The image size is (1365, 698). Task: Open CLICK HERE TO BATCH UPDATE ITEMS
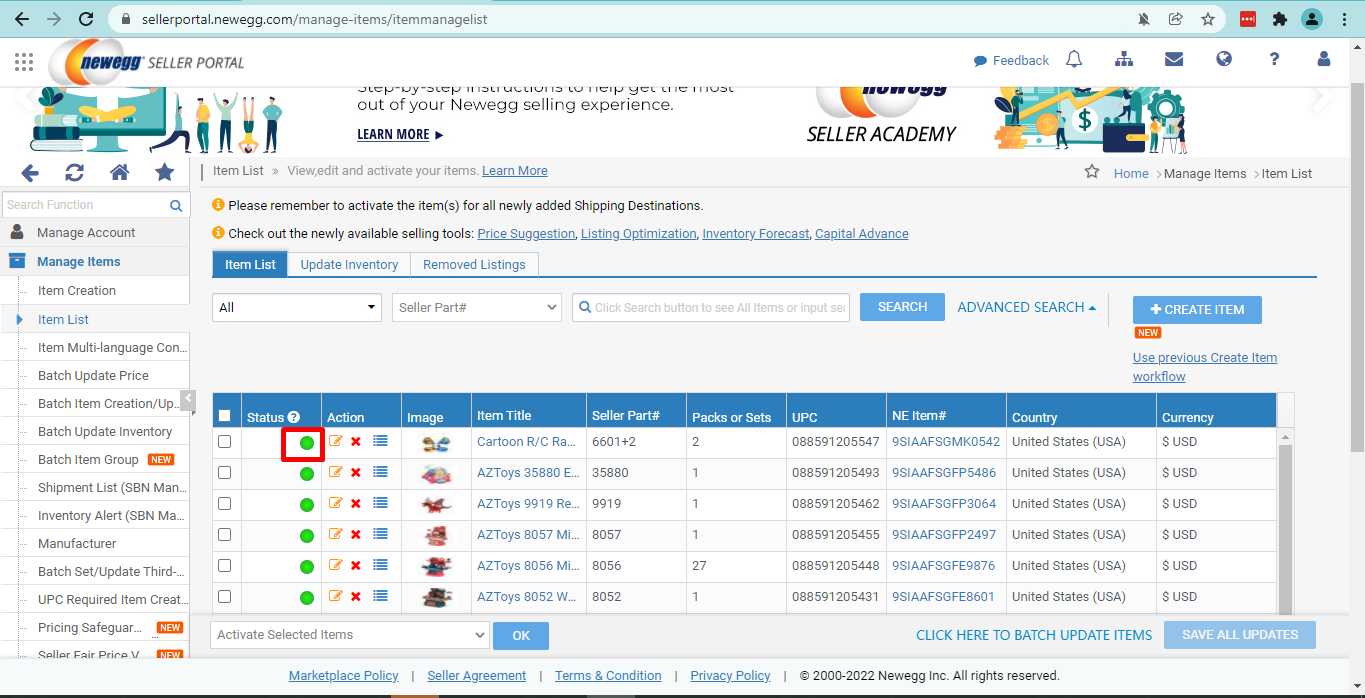pos(1034,635)
